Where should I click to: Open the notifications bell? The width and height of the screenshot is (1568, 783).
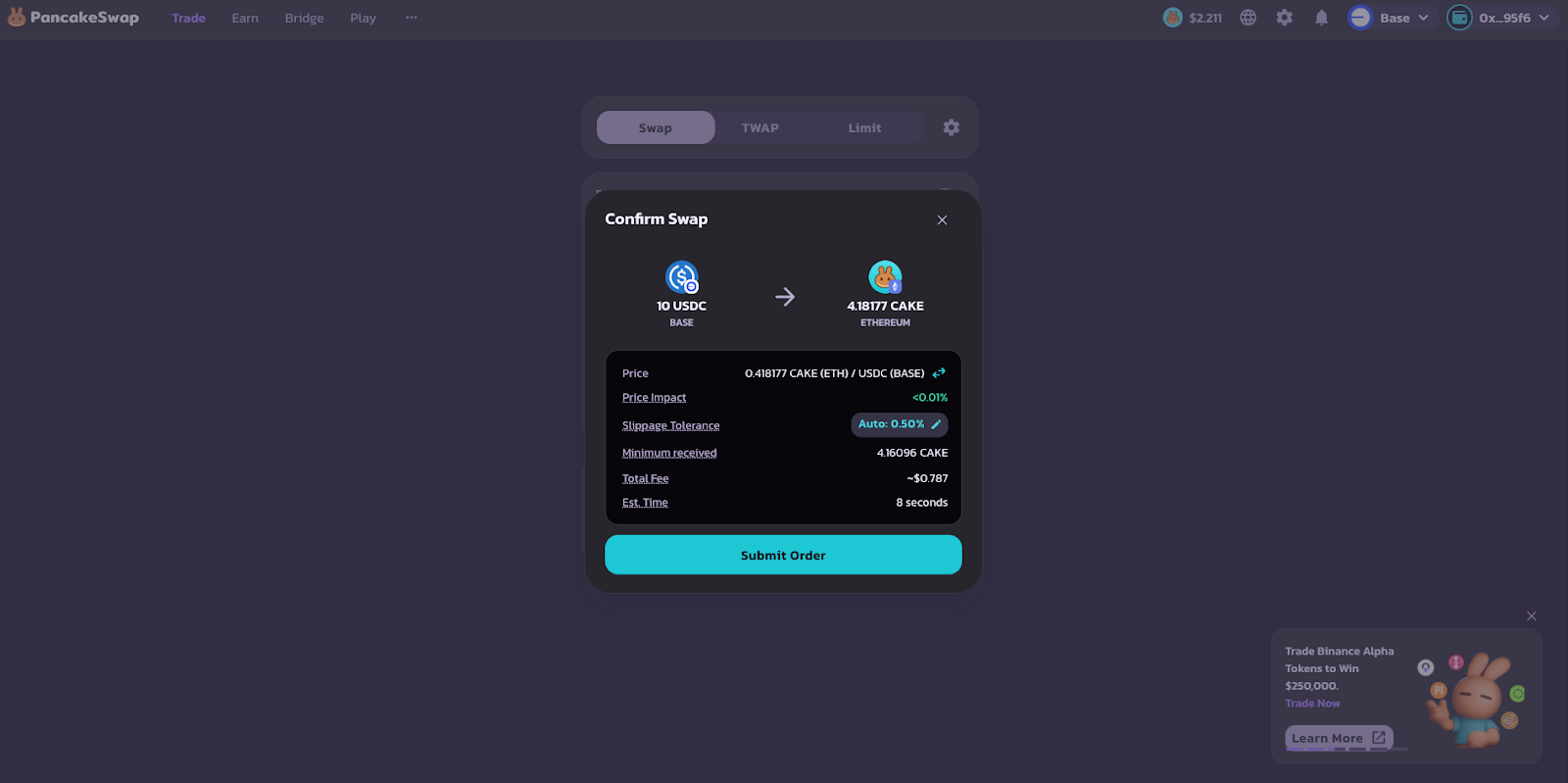coord(1321,18)
